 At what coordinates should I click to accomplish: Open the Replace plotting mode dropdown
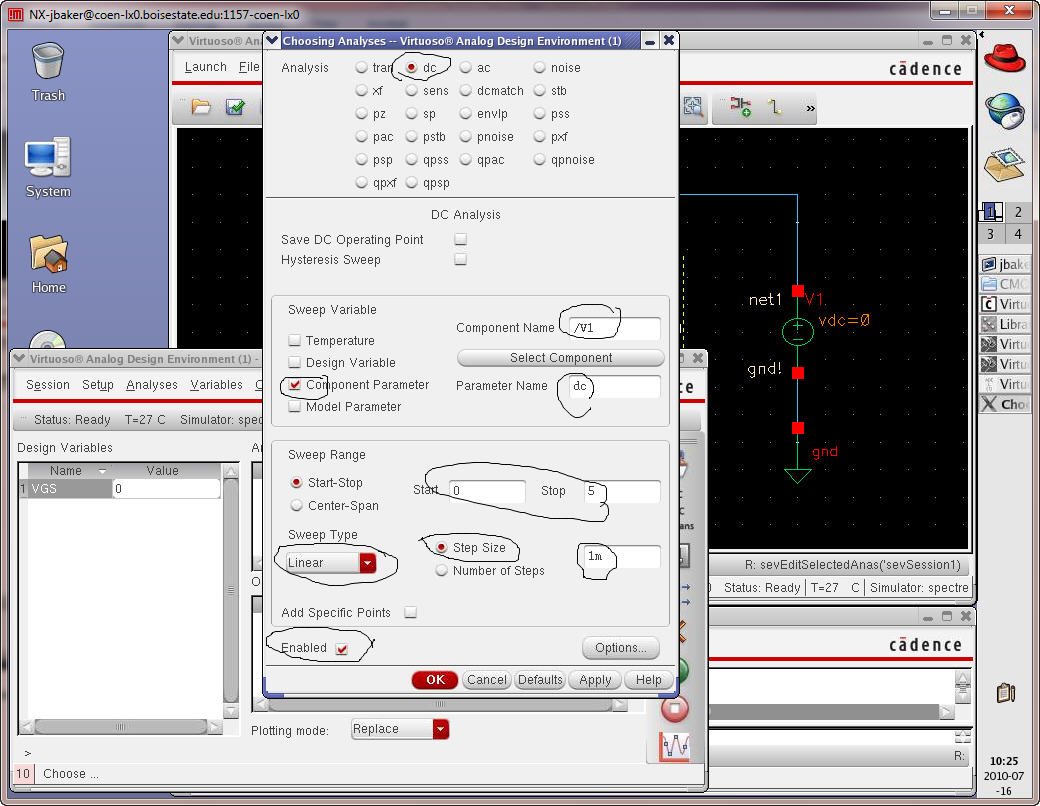point(400,729)
